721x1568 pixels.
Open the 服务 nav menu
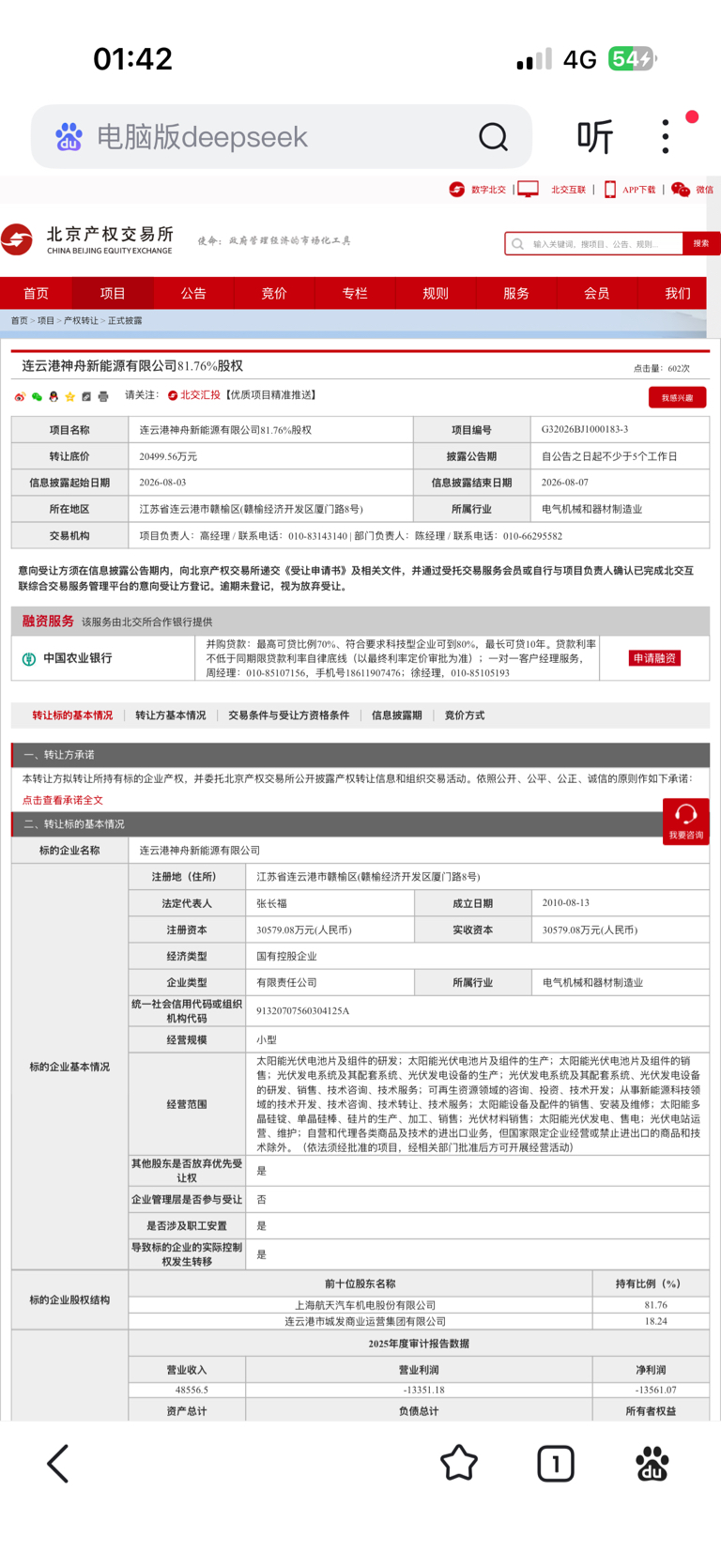point(516,293)
